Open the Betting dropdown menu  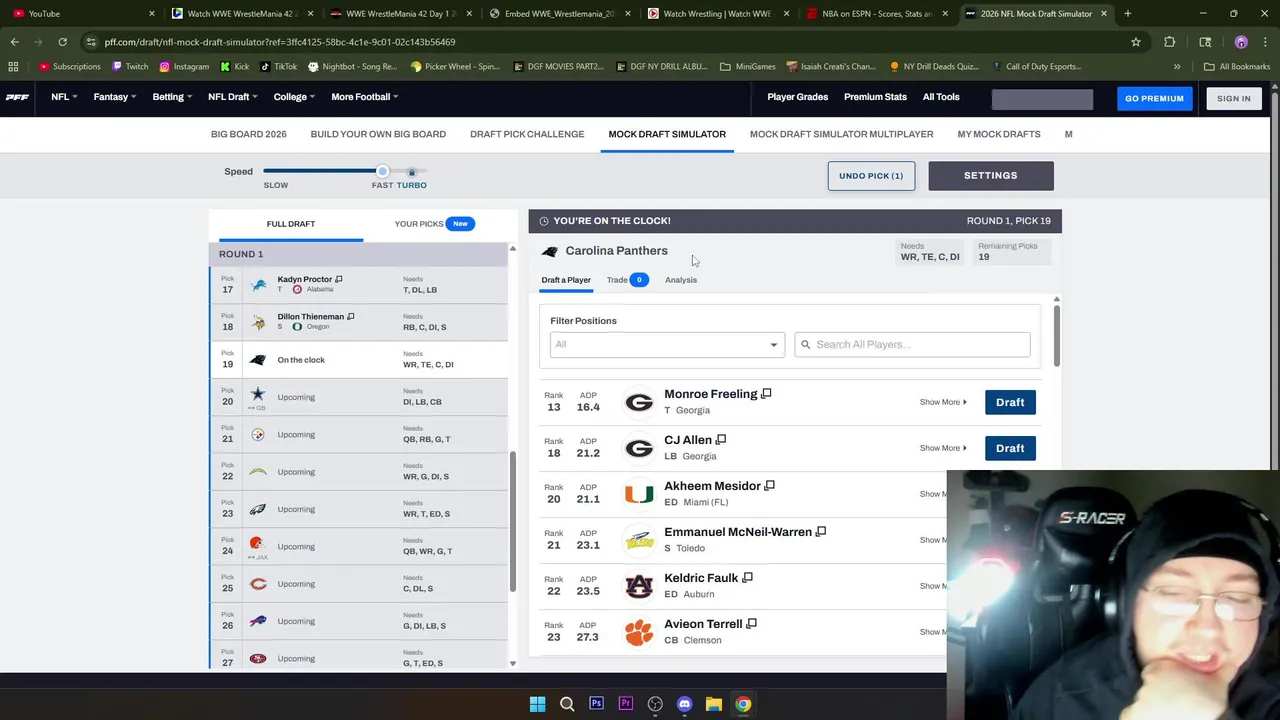coord(172,97)
